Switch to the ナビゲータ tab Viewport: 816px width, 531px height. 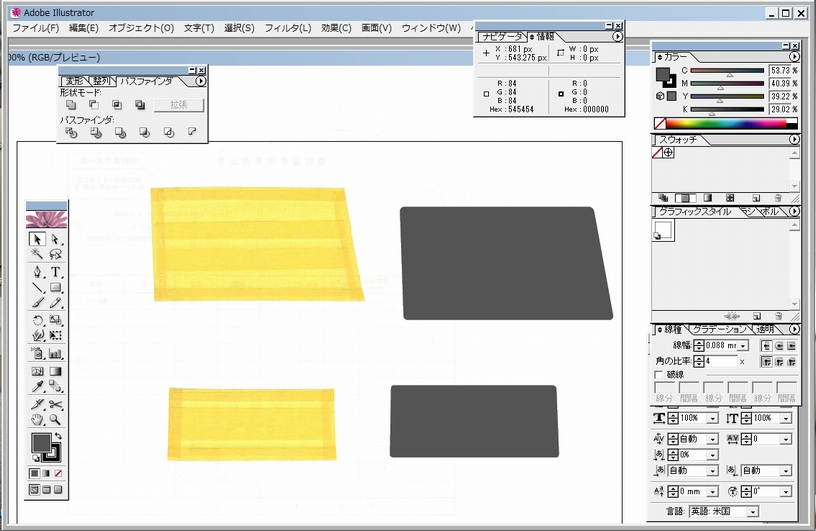click(x=502, y=37)
